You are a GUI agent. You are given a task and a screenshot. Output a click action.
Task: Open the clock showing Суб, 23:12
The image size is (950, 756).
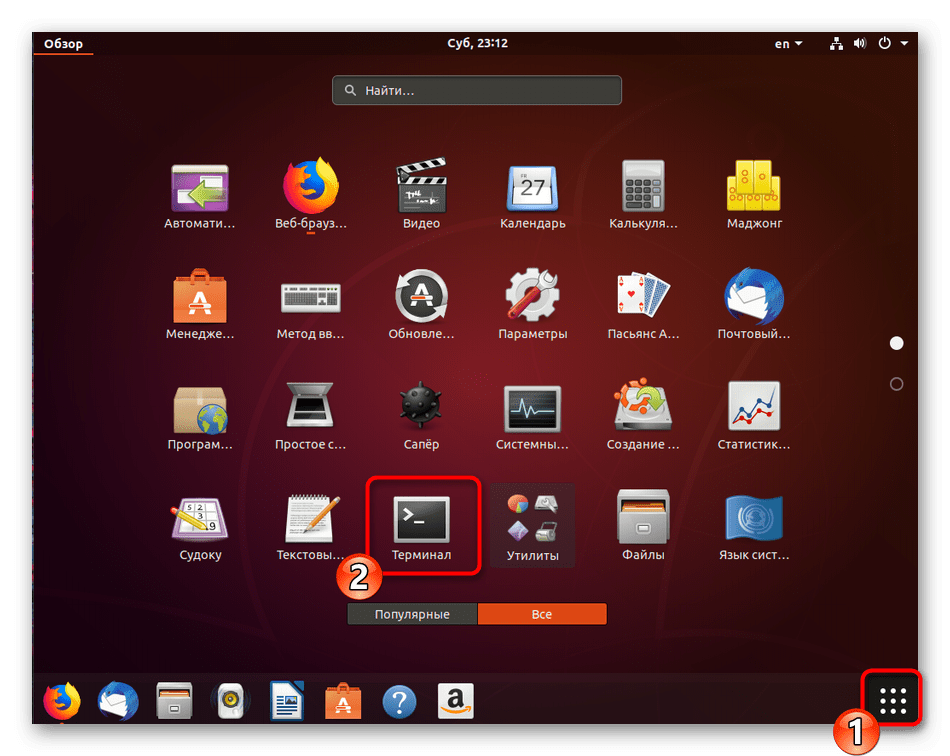pos(477,44)
